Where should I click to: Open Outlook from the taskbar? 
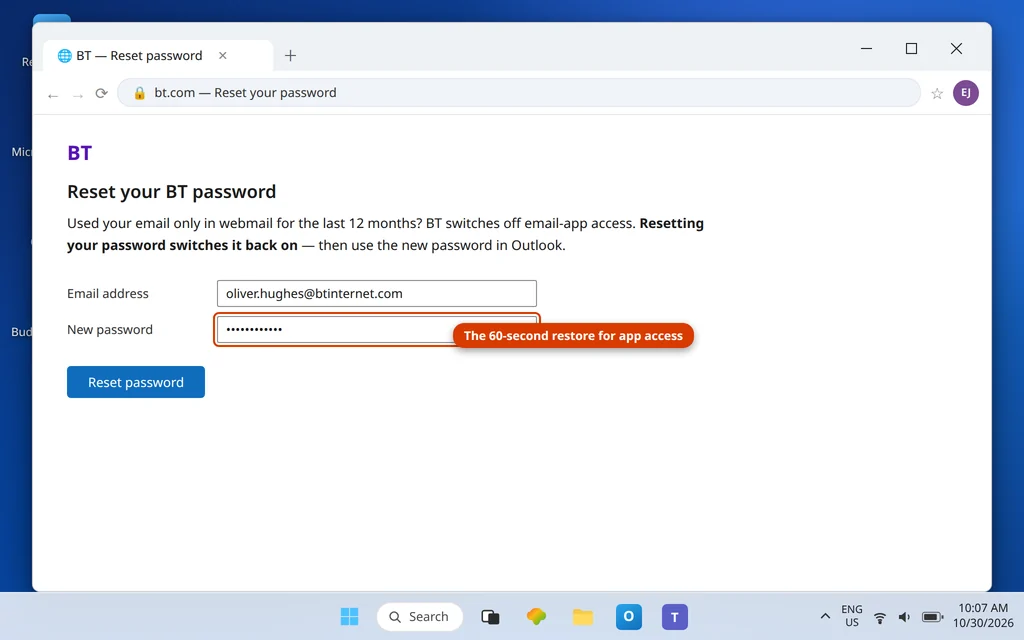tap(629, 616)
